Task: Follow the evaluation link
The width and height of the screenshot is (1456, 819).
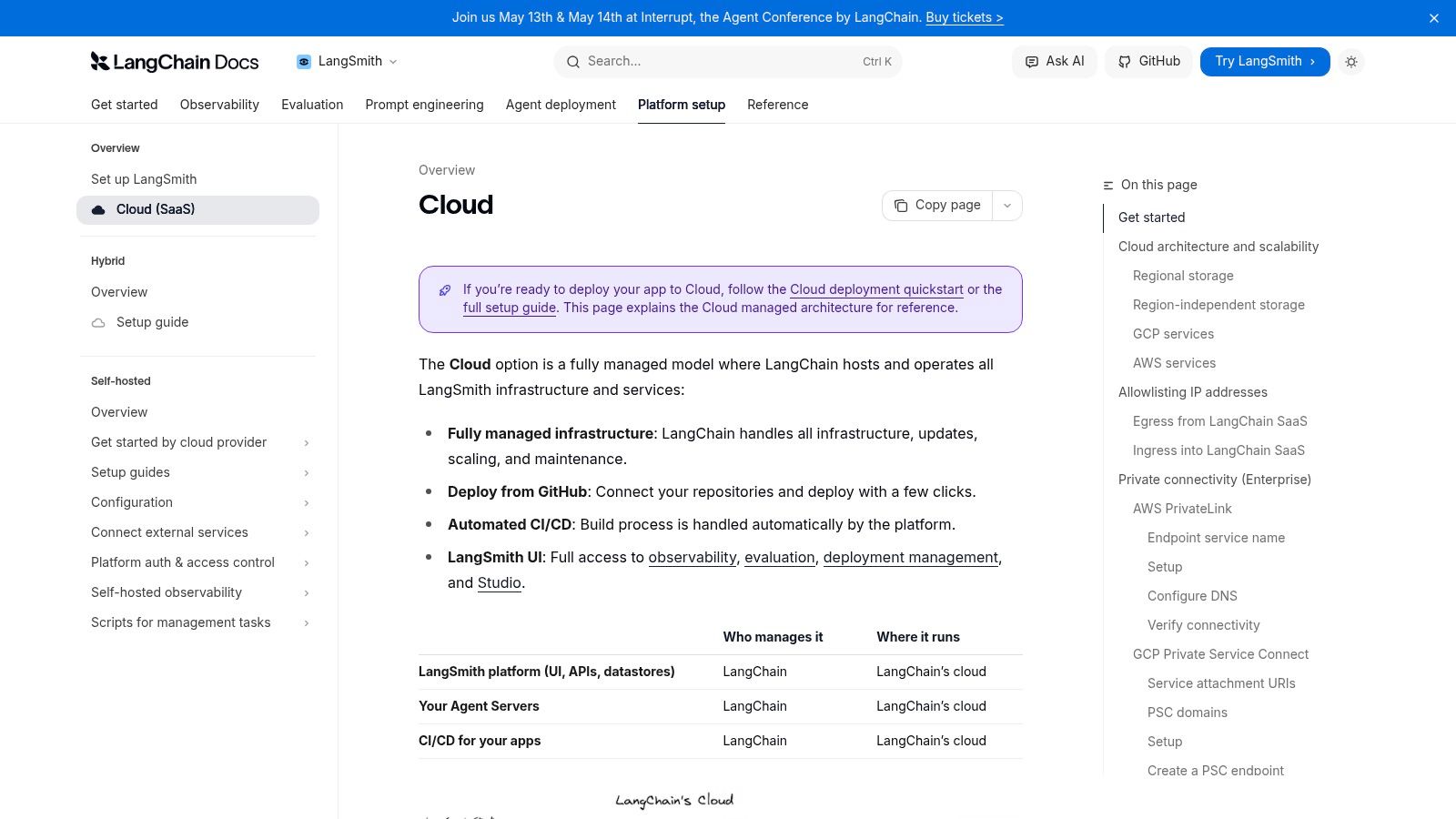Action: pos(780,557)
